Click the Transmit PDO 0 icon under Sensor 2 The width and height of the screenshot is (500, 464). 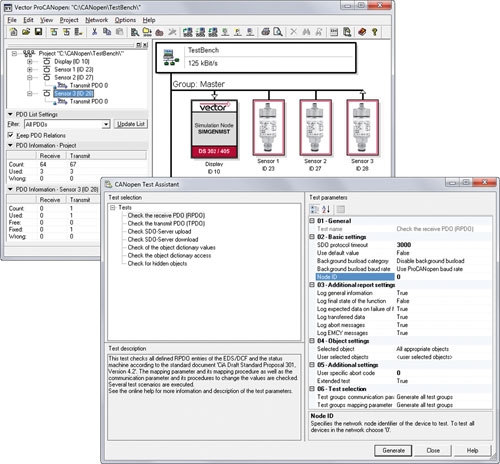pyautogui.click(x=62, y=85)
